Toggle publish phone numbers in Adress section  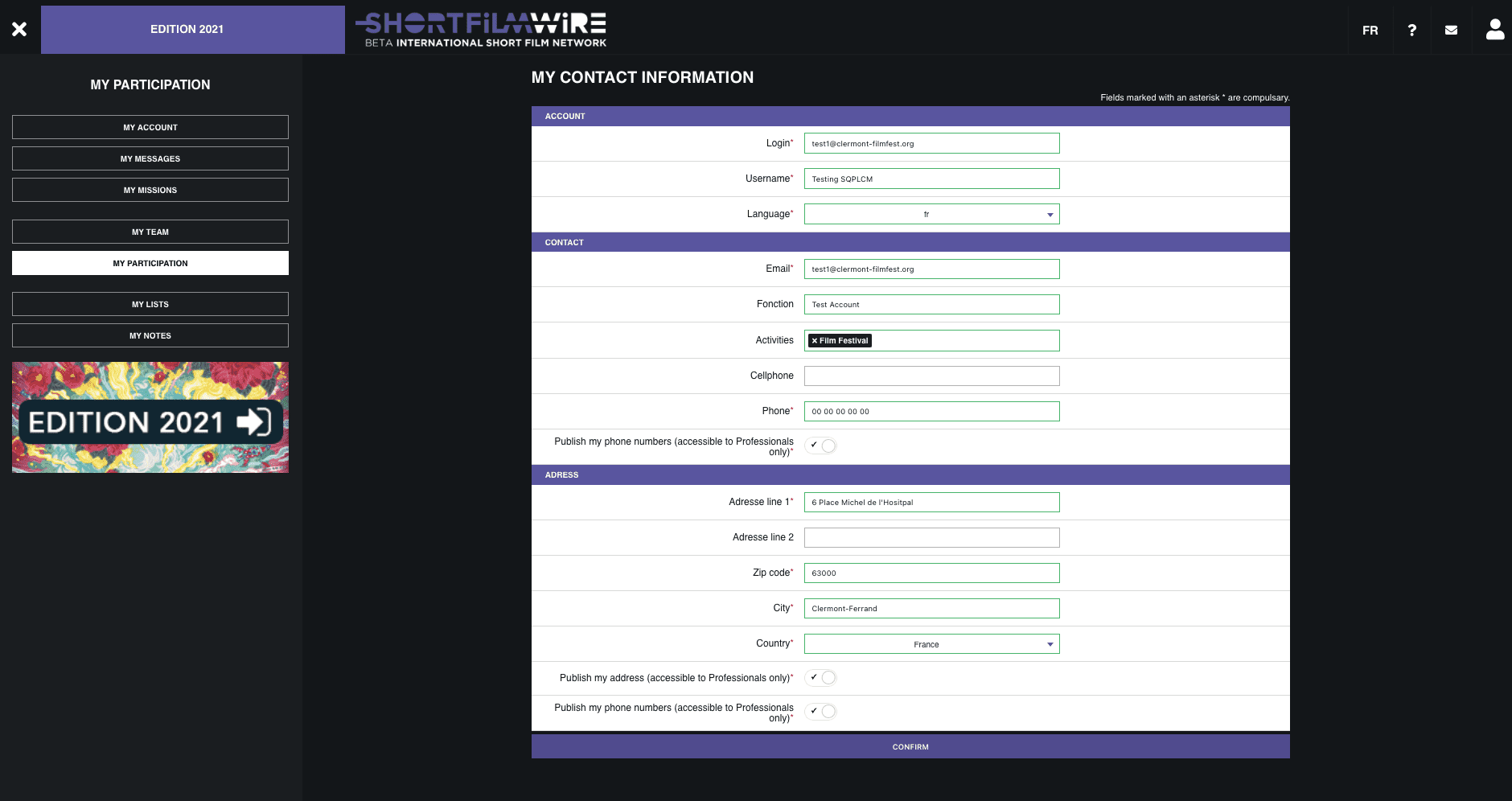pyautogui.click(x=820, y=712)
